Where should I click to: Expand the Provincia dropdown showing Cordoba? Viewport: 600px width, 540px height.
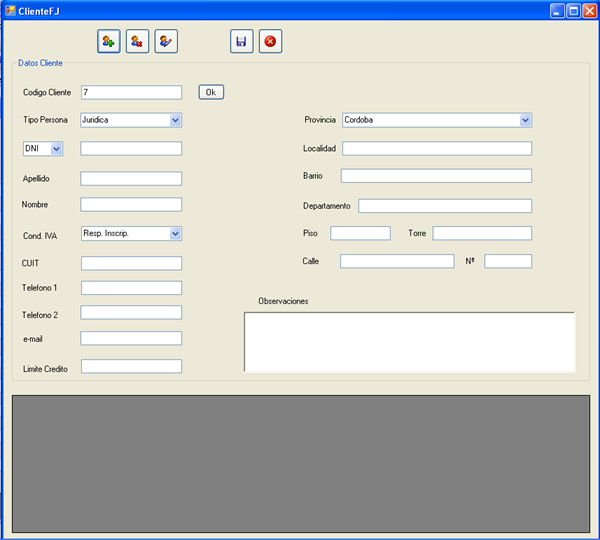[525, 120]
